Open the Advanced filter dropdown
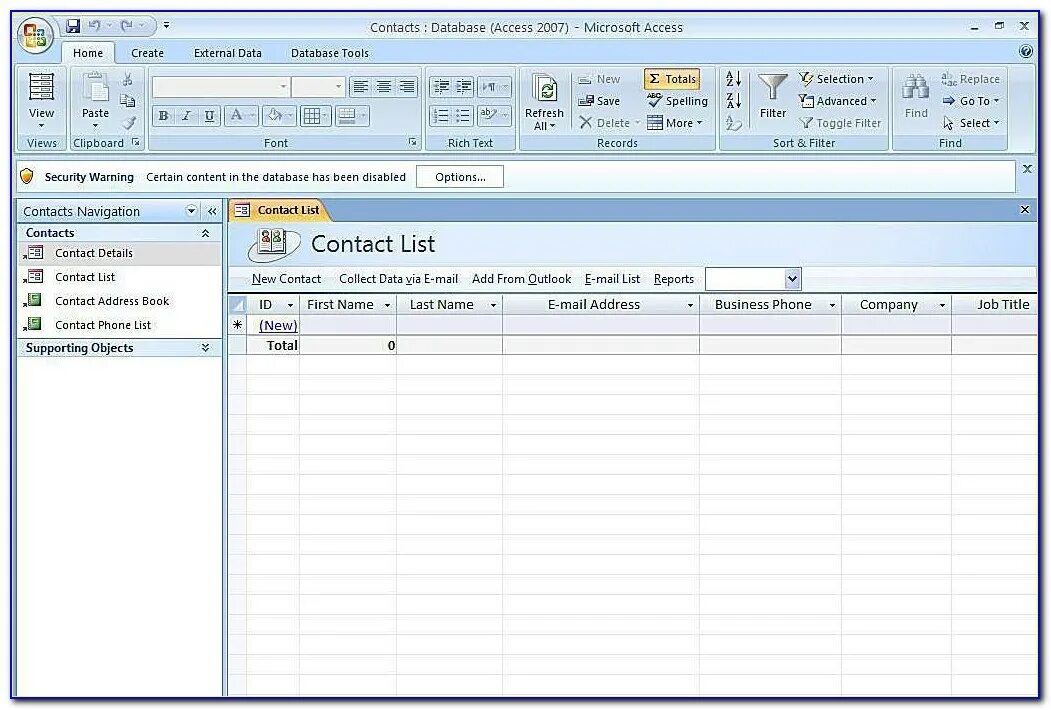Screen dimensions: 1051x710 838,101
